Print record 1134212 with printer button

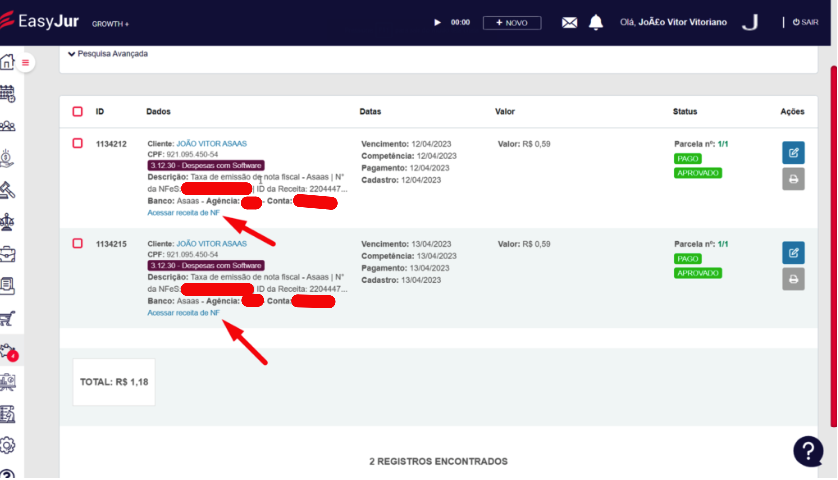[793, 179]
